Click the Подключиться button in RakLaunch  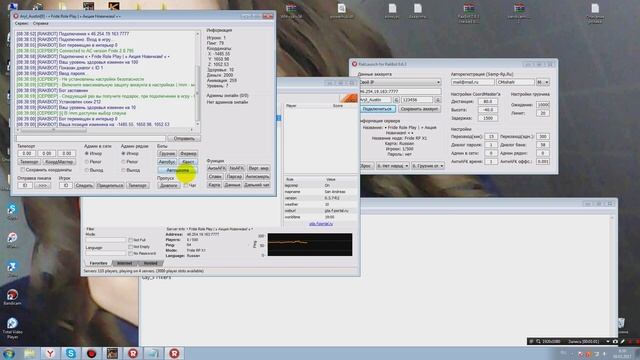[378, 109]
